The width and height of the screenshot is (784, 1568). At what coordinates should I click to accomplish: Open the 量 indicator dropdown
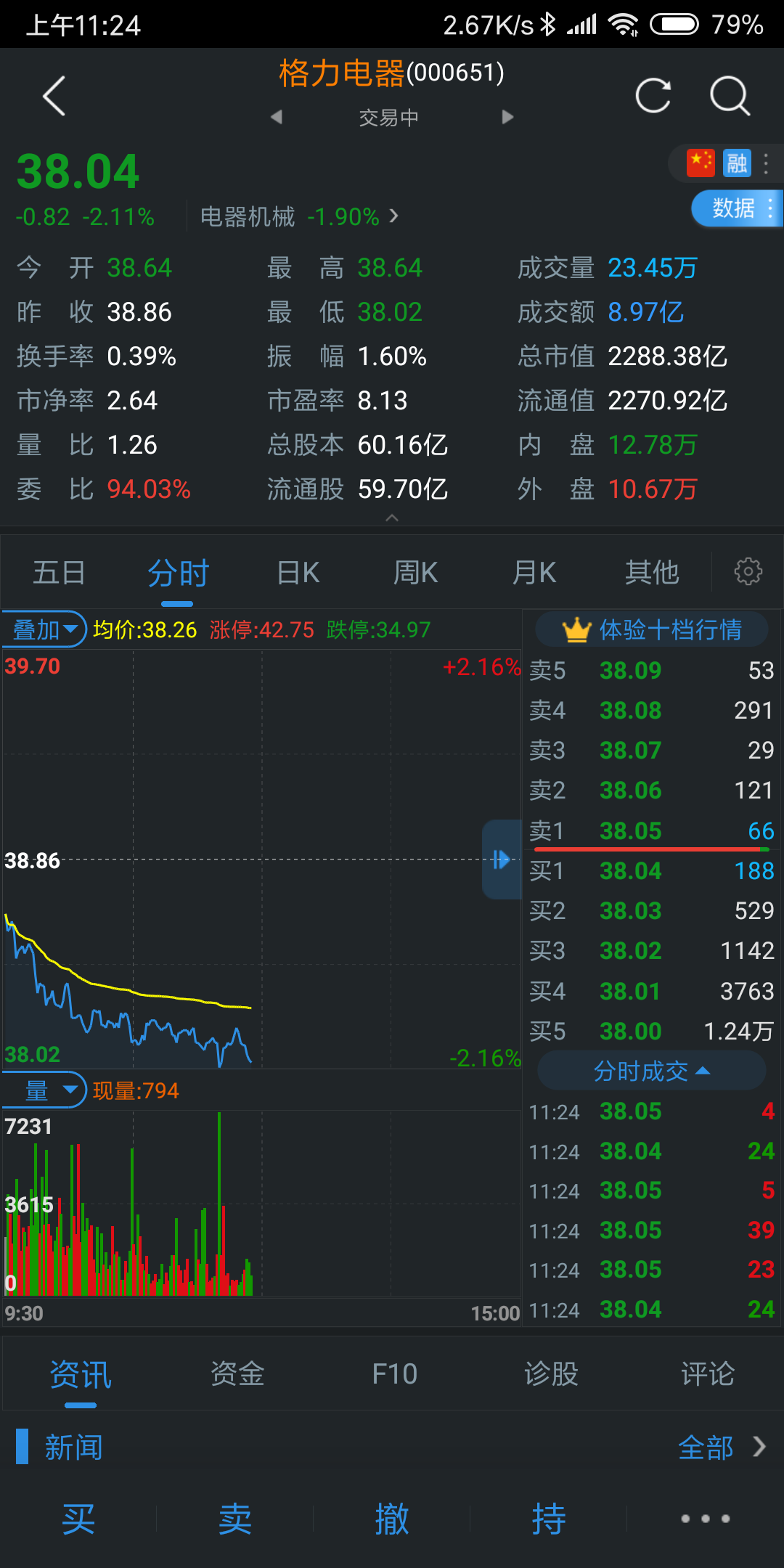[x=44, y=1090]
